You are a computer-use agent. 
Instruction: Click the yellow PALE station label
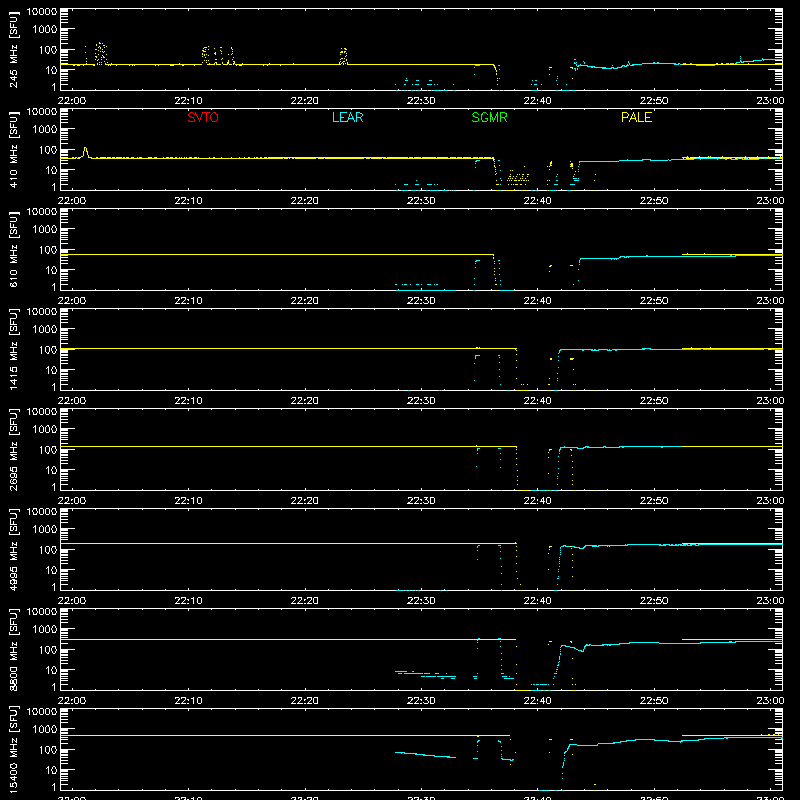[636, 117]
